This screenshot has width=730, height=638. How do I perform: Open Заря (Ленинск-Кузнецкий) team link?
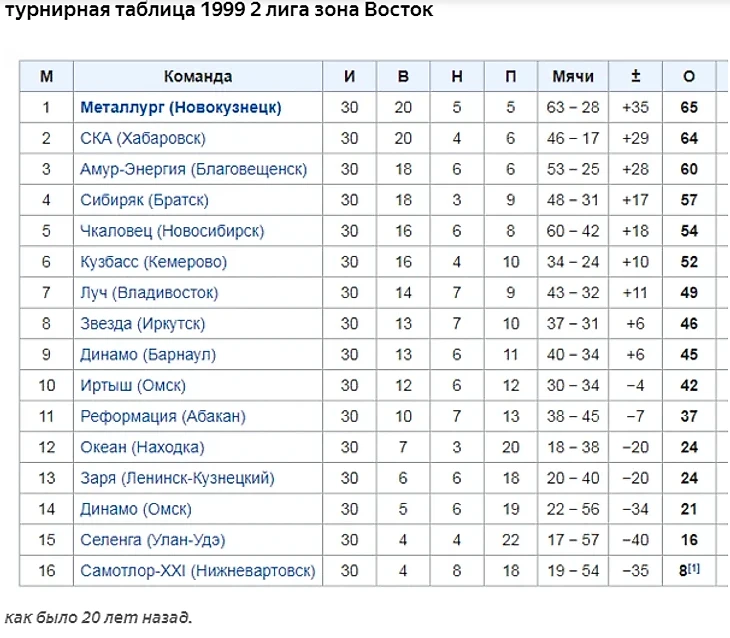point(177,478)
